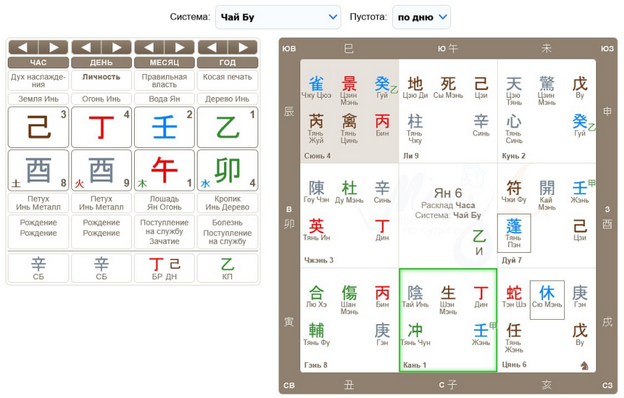Select the ГОД column header
The image size is (624, 398).
pyautogui.click(x=227, y=62)
